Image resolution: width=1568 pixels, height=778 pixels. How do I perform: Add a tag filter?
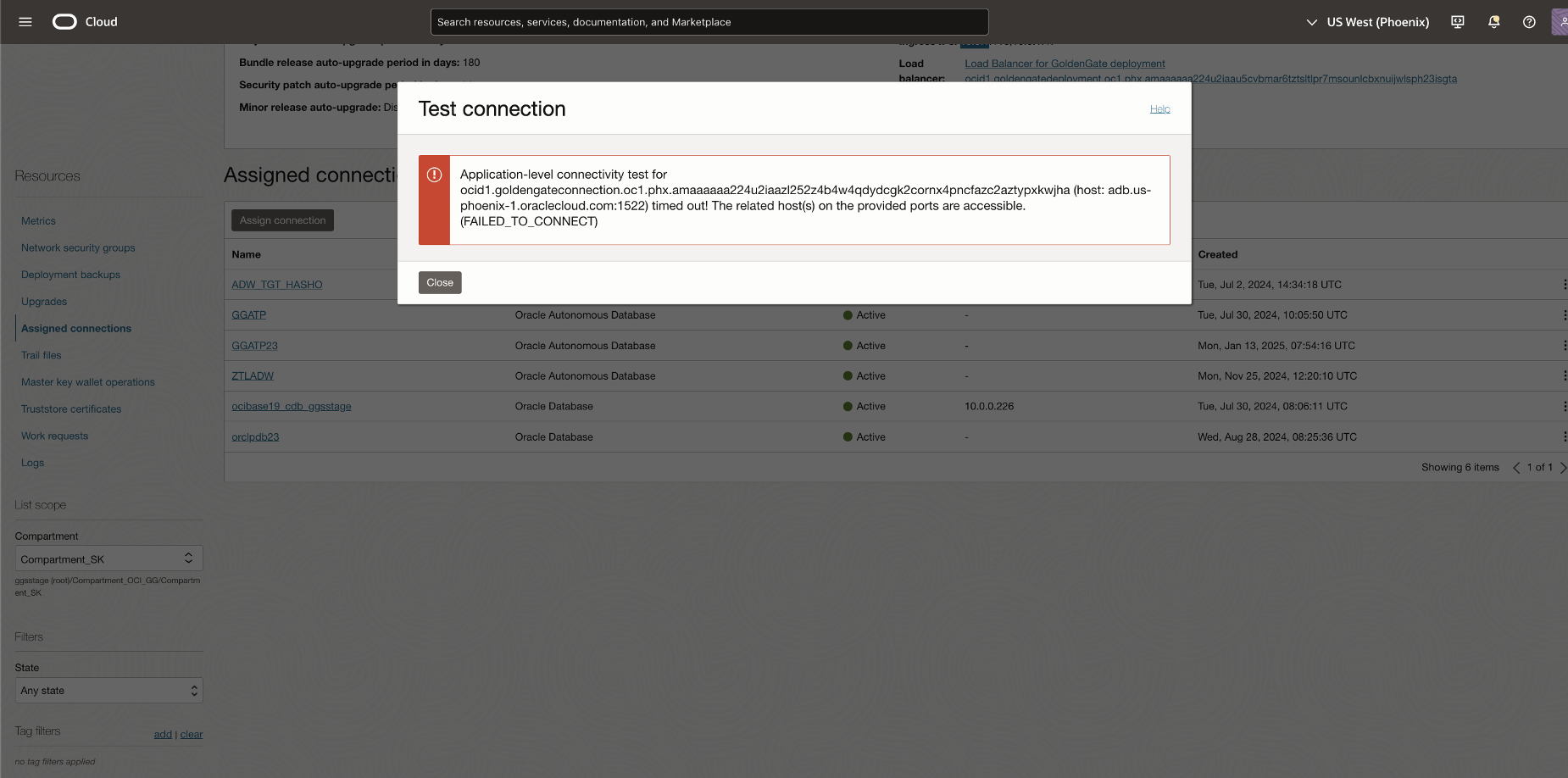pos(163,735)
